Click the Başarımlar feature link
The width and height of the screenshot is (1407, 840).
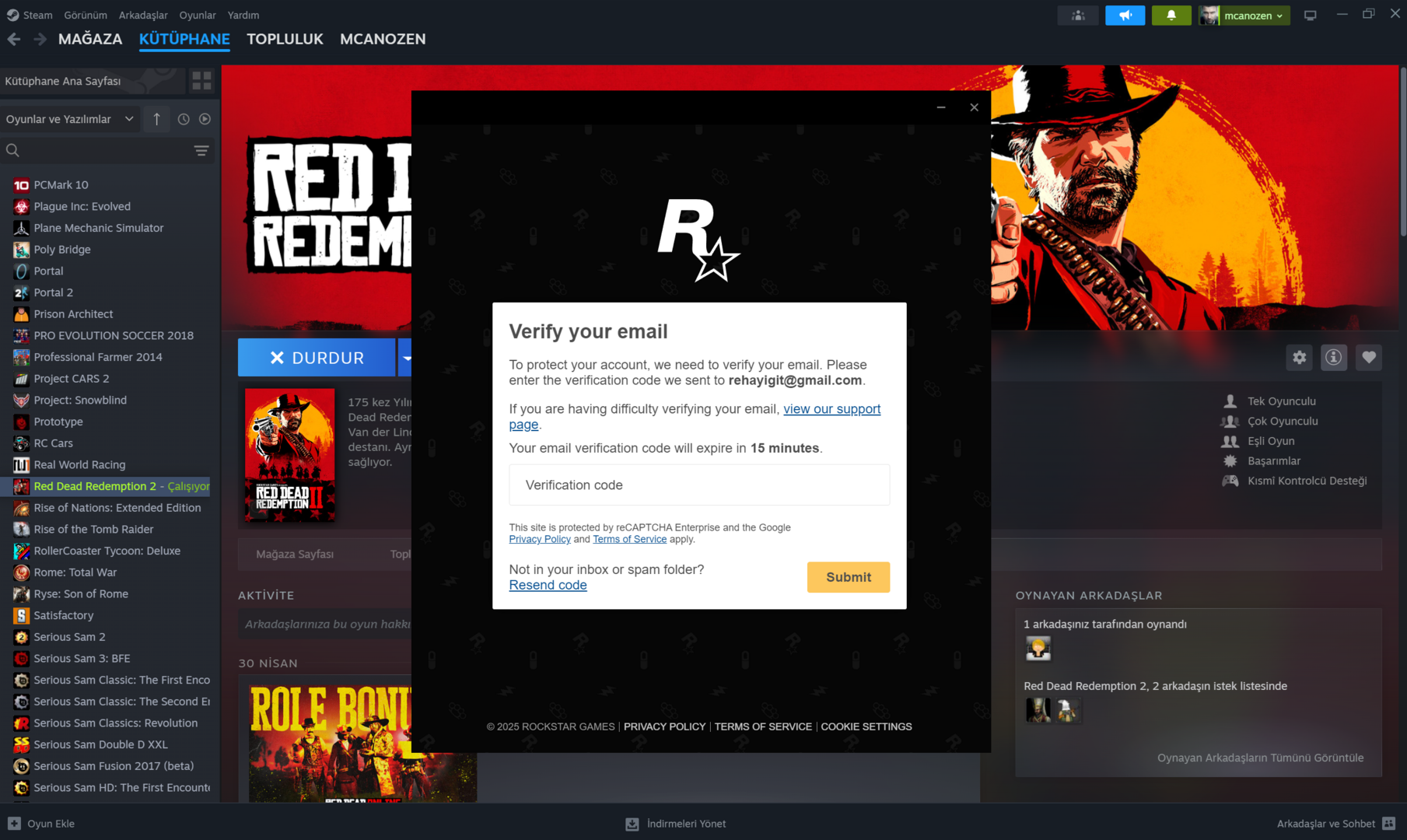coord(1274,460)
